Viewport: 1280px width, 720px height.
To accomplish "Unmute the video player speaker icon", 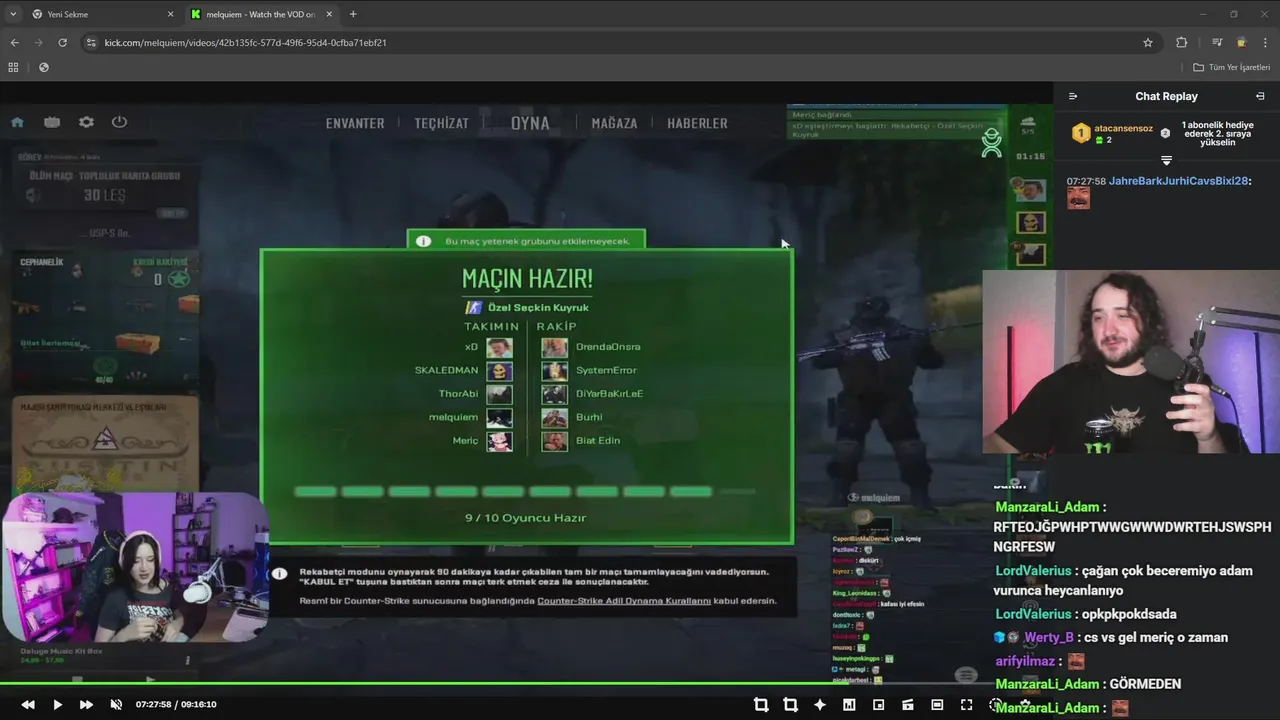I will coord(116,705).
